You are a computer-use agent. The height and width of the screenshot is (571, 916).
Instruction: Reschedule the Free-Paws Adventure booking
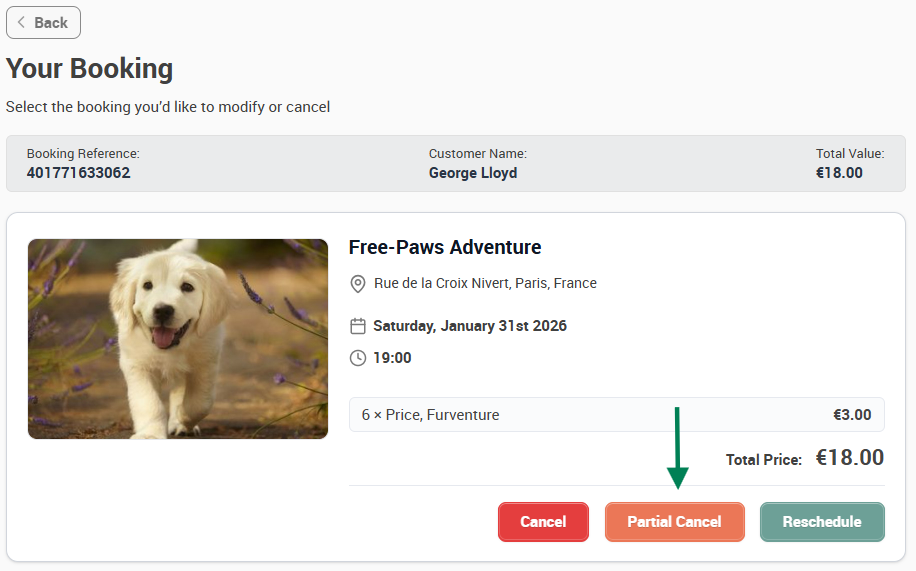click(822, 522)
